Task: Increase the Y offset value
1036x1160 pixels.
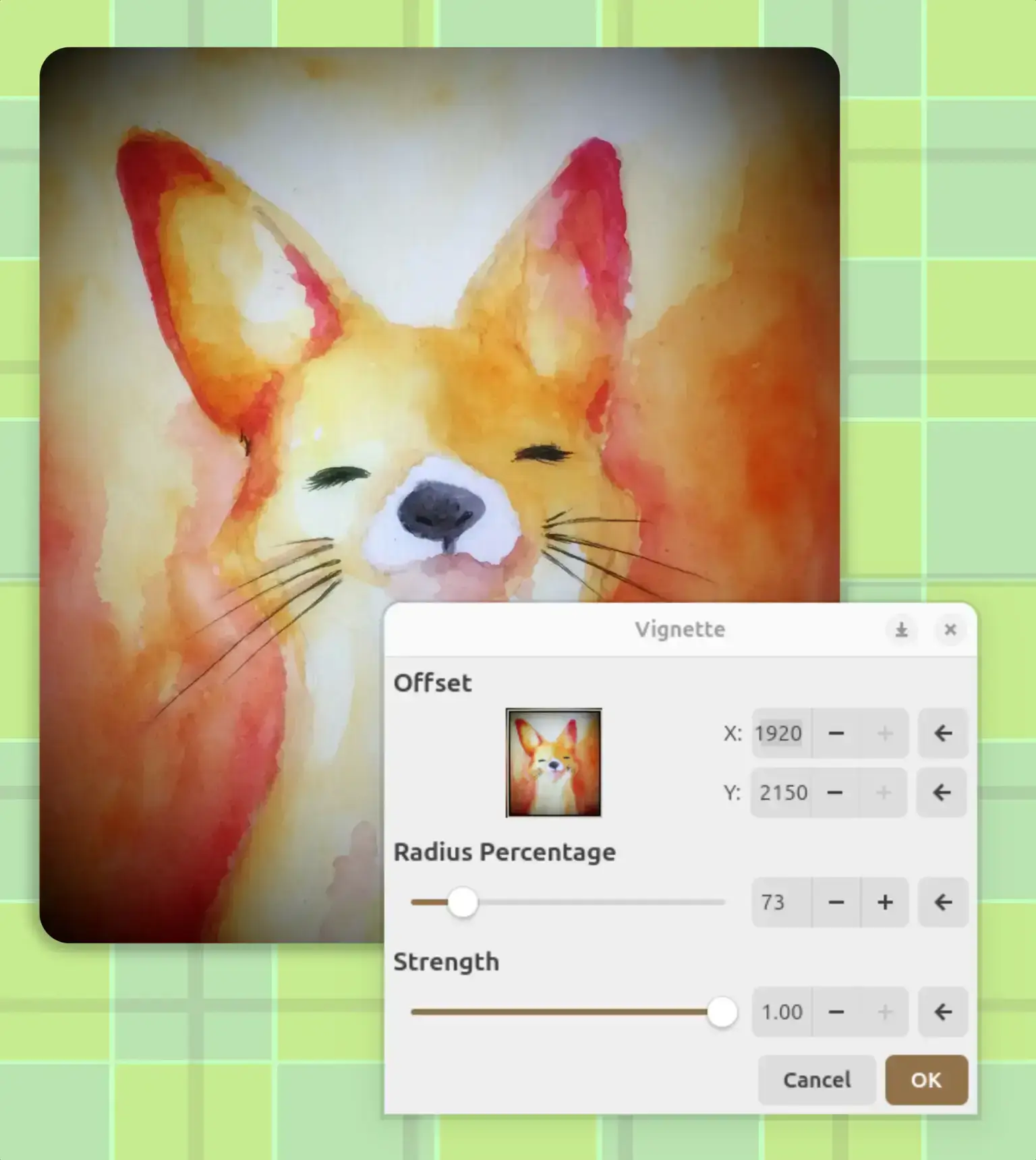Action: [x=884, y=792]
